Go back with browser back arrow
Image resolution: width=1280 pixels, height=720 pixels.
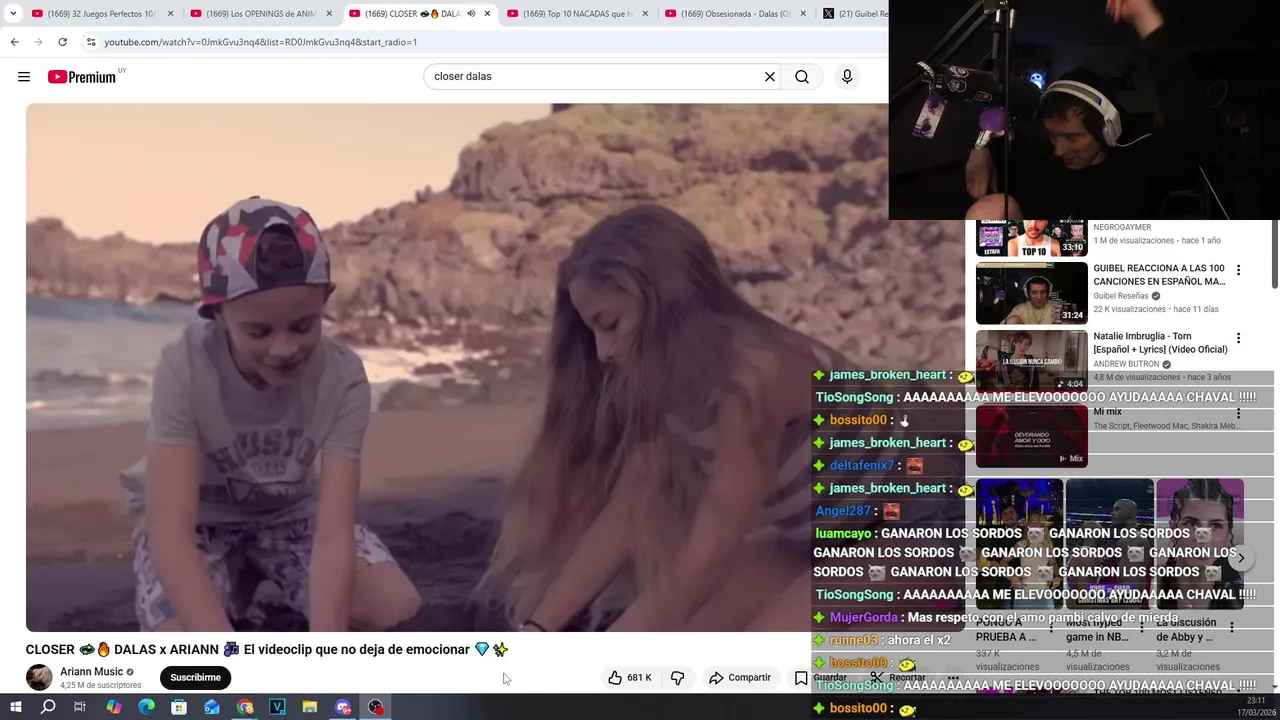click(14, 42)
